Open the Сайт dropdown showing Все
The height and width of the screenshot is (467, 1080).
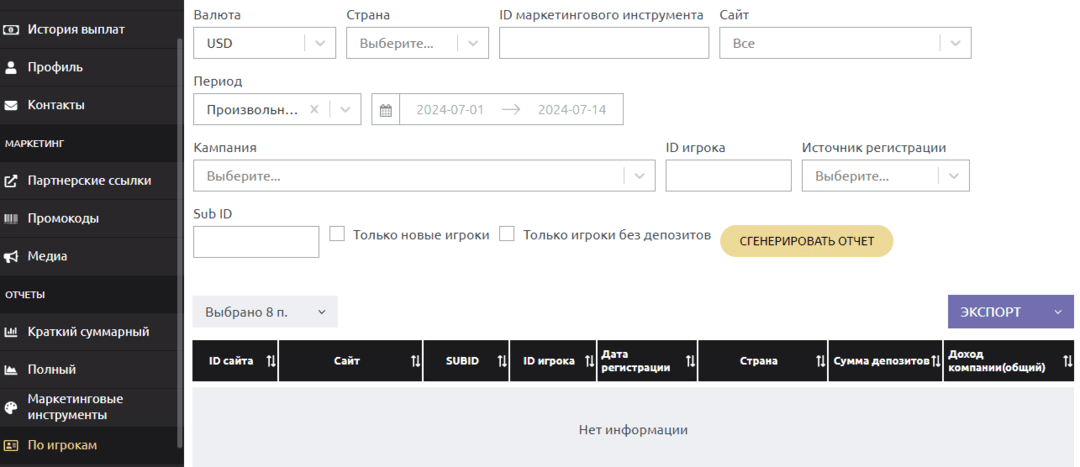[845, 43]
